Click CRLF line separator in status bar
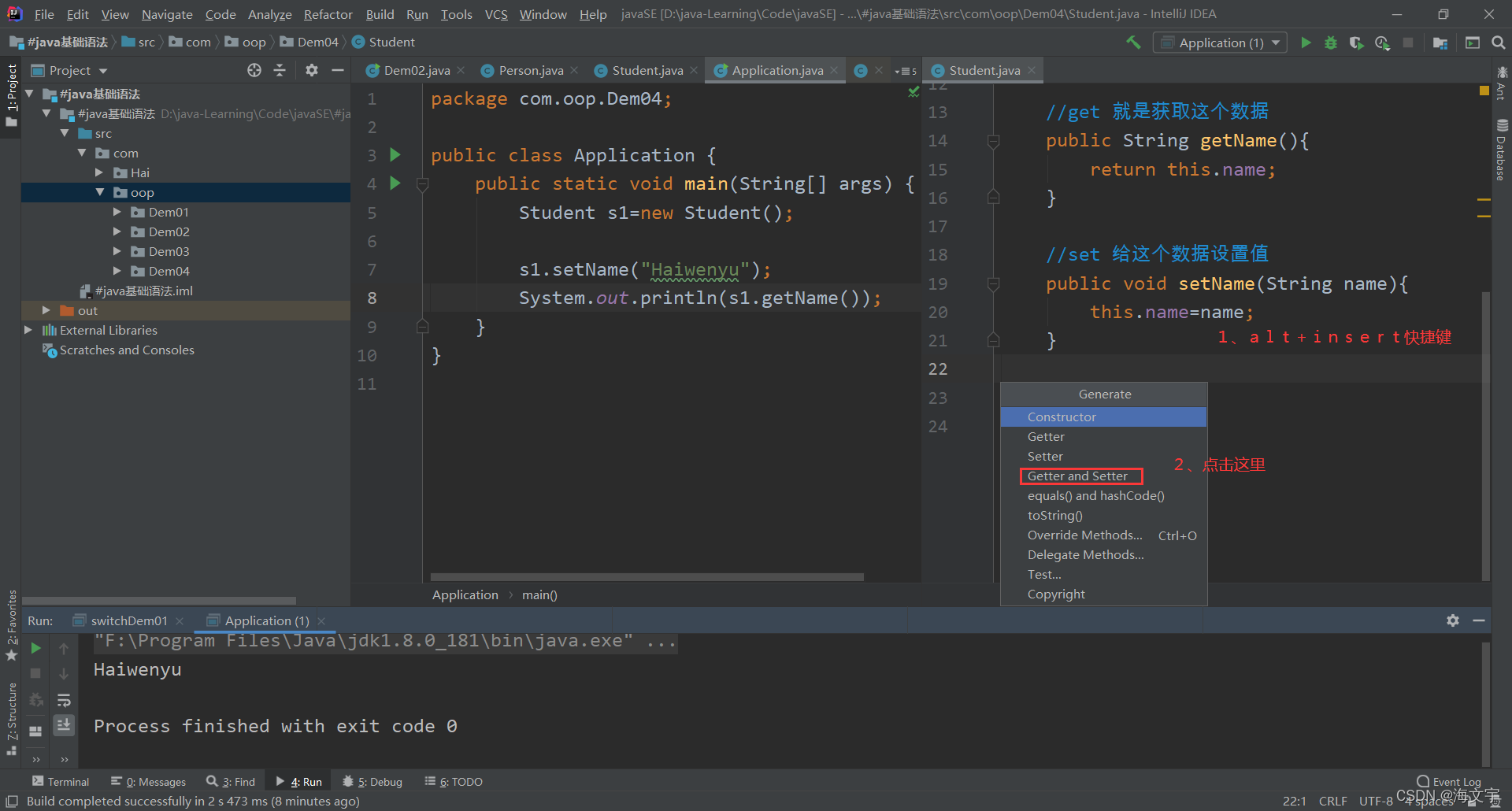 (x=1332, y=801)
